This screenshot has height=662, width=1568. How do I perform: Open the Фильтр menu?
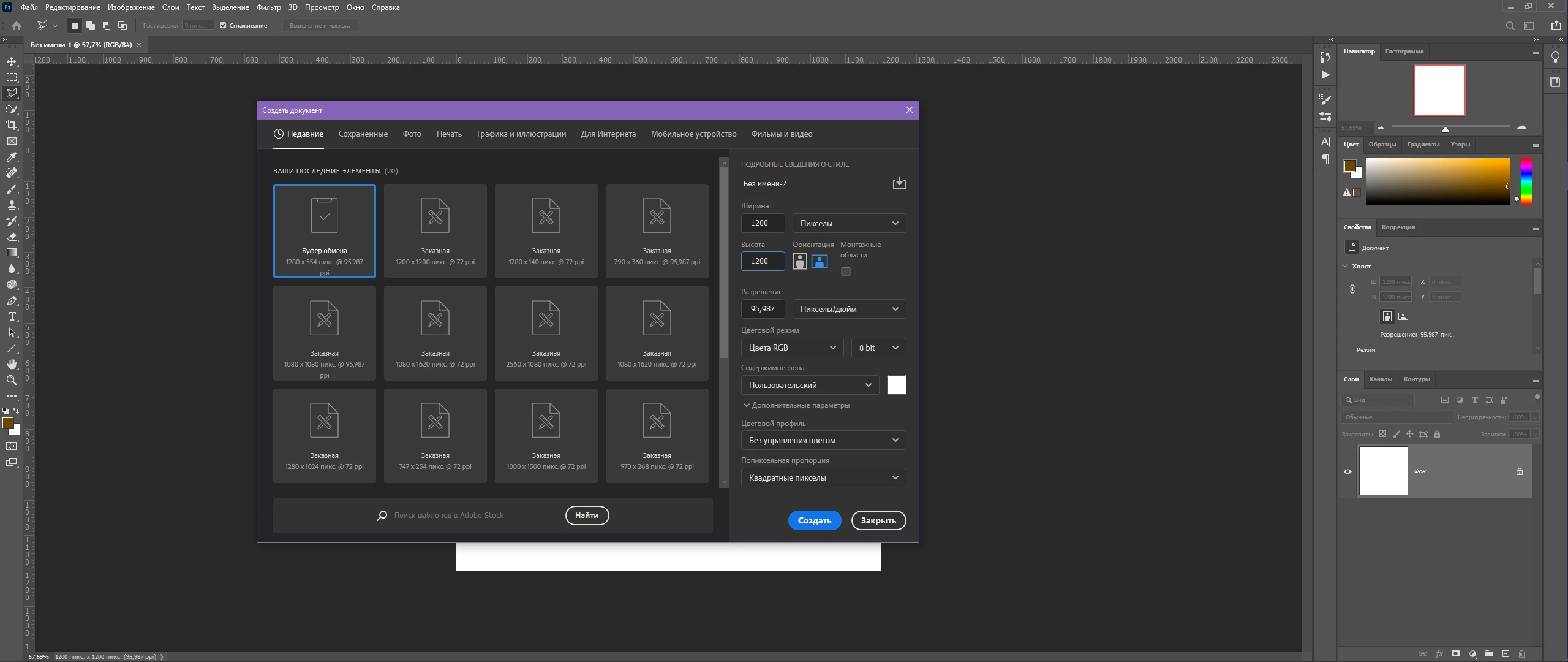tap(268, 7)
